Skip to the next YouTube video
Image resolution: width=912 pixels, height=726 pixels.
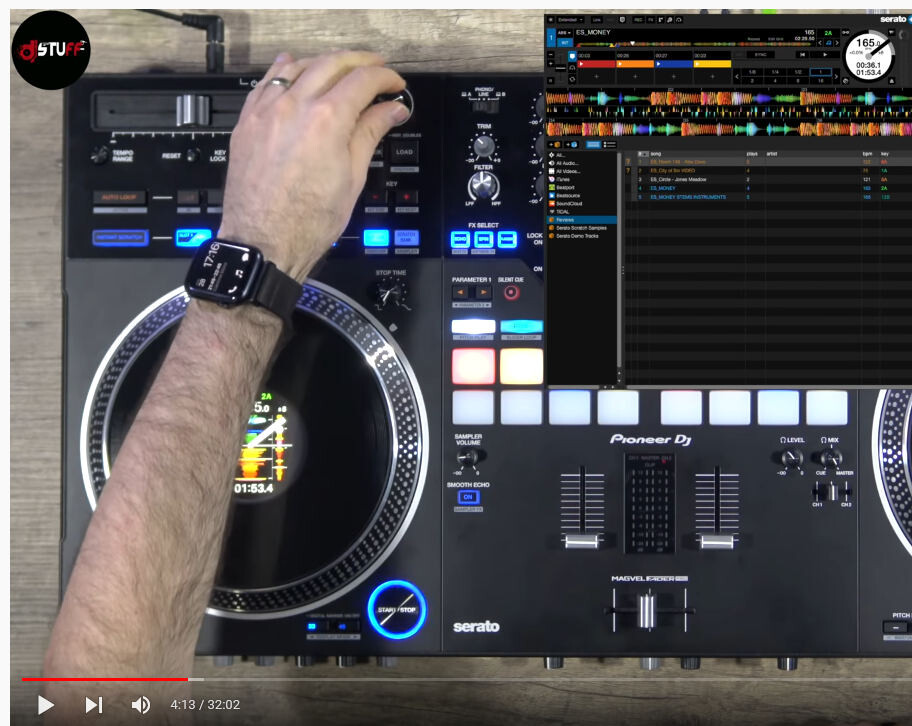(94, 704)
